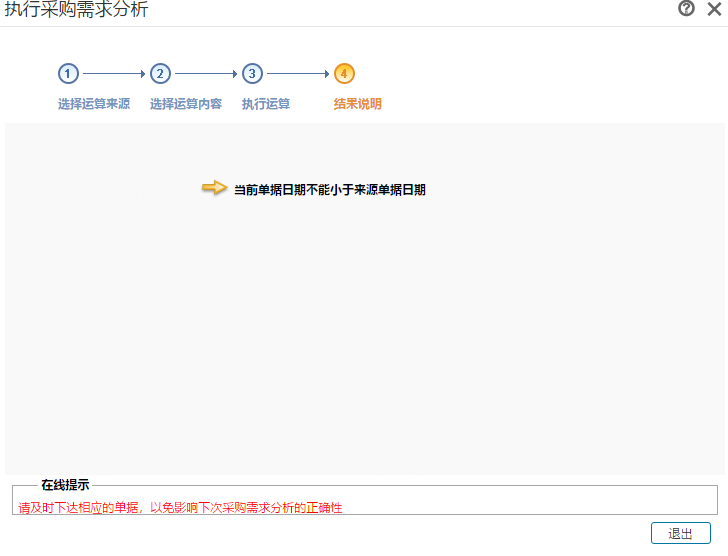Image resolution: width=728 pixels, height=556 pixels.
Task: Click the message 当前单据日期不能小于来源单据日期
Action: (330, 190)
